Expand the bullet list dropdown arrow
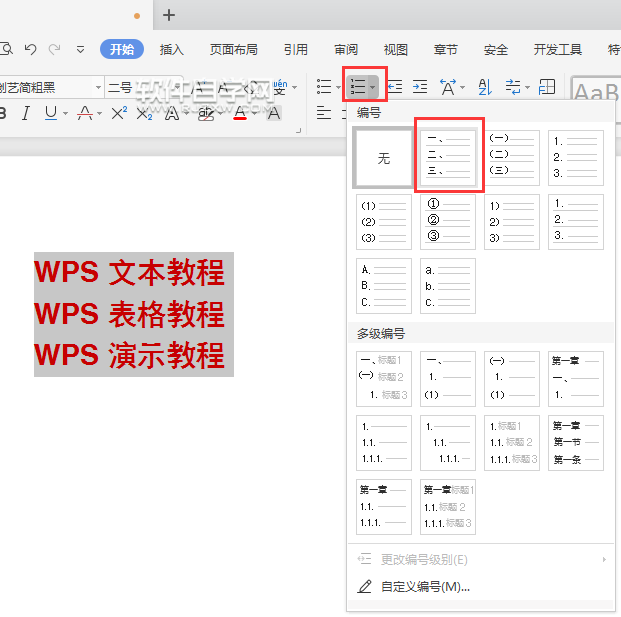This screenshot has width=621, height=617. coord(338,87)
